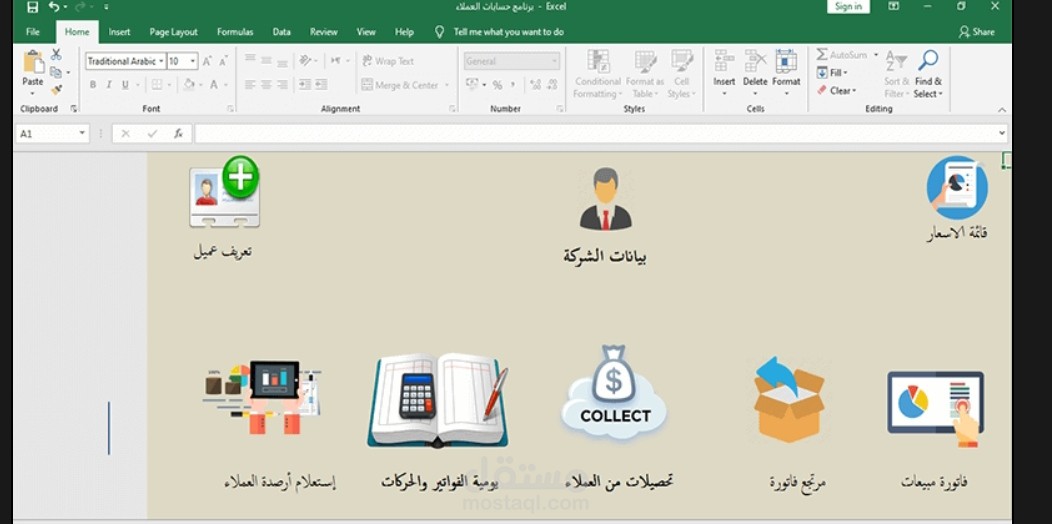Click the Paste clipboard icon
This screenshot has height=524, width=1052.
point(33,62)
